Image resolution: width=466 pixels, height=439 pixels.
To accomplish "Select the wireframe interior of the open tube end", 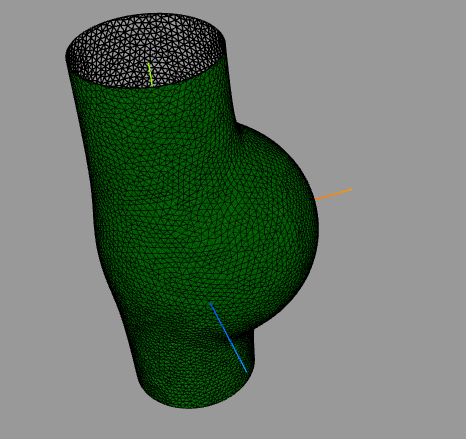I will [147, 50].
